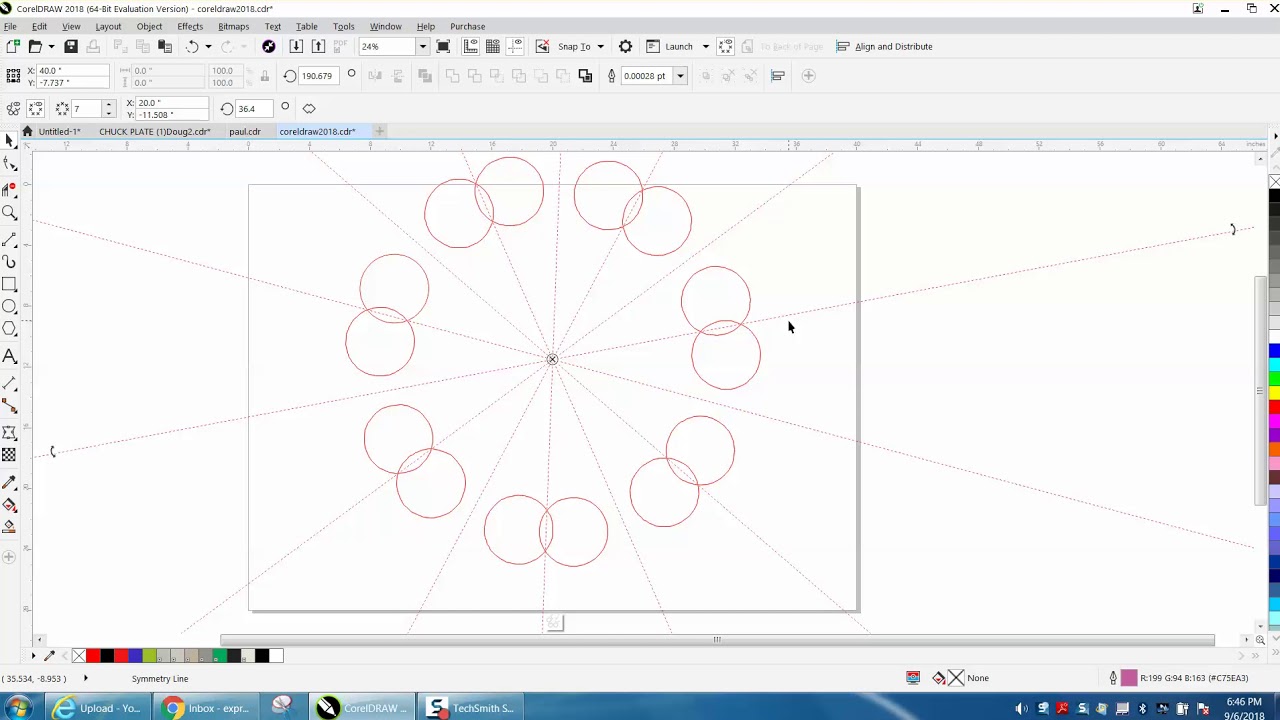1280x720 pixels.
Task: Undo the last action
Action: (192, 46)
